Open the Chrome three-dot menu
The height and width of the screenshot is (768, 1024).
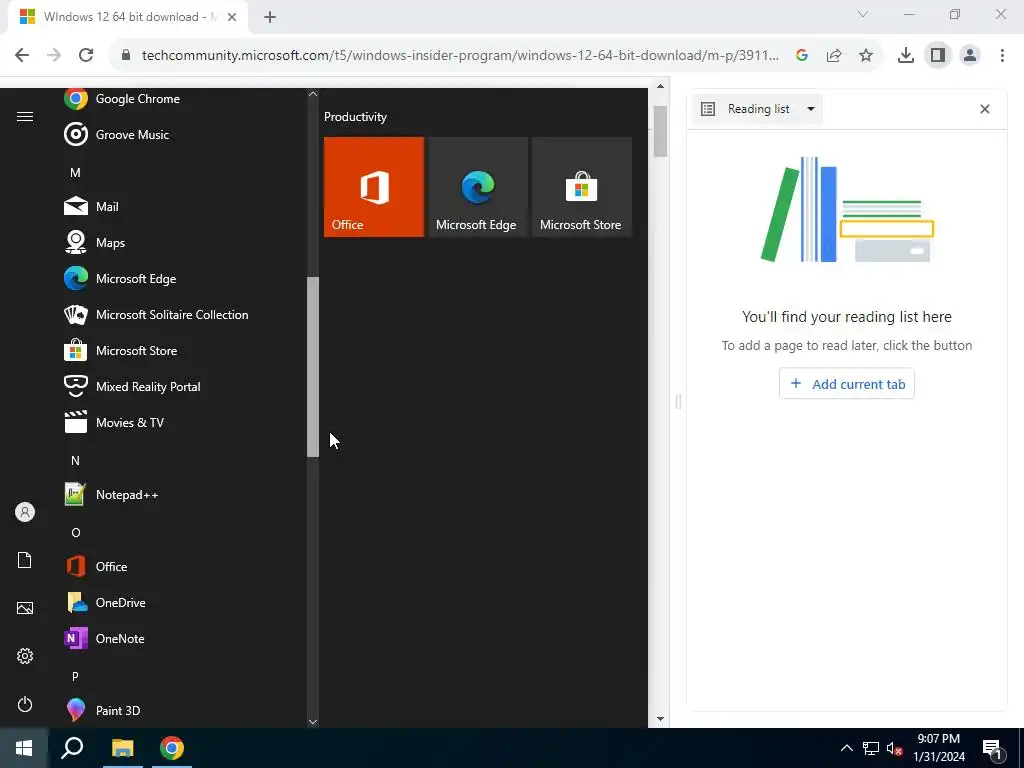click(x=1002, y=56)
